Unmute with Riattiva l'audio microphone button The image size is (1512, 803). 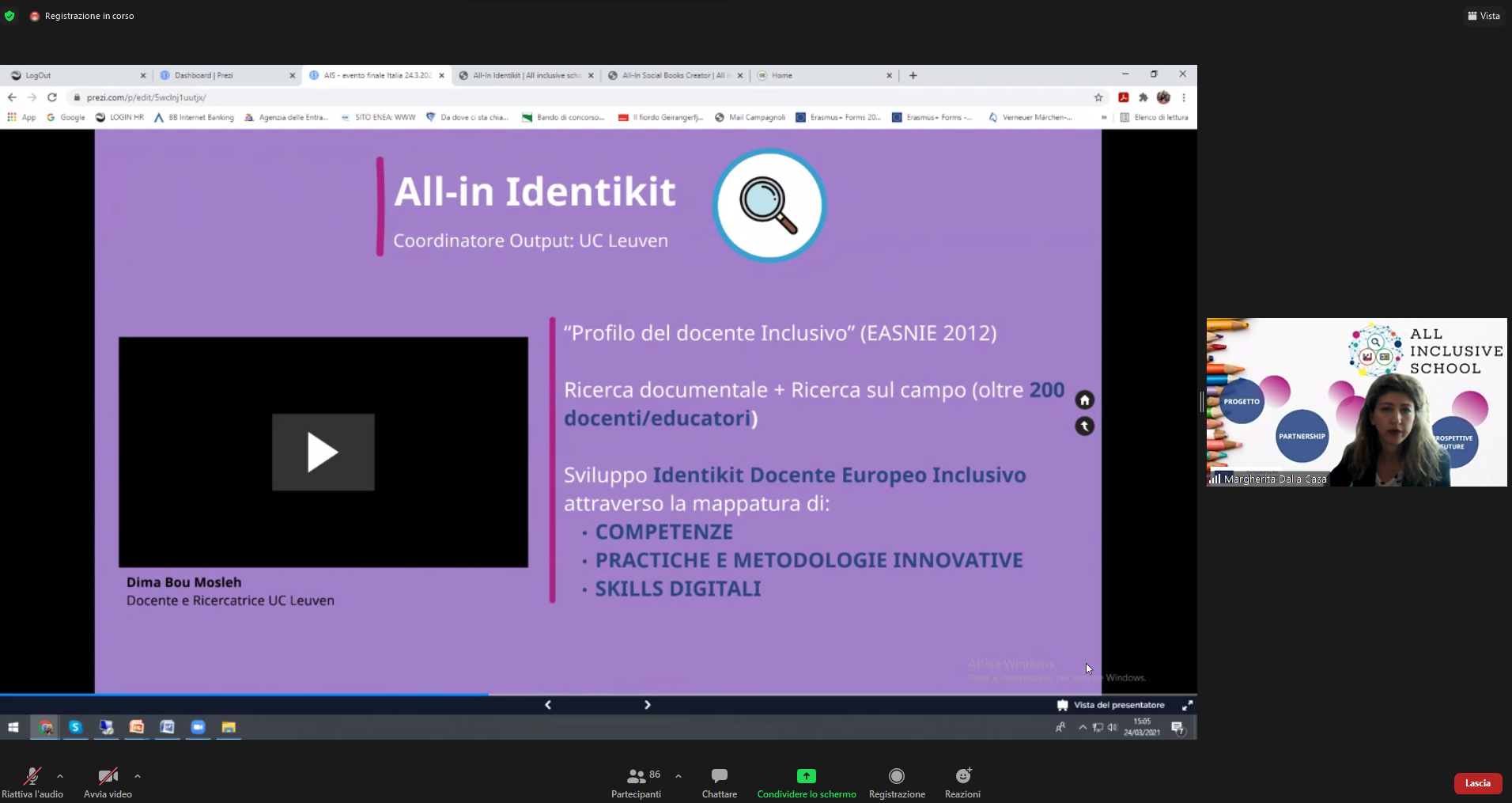click(32, 782)
